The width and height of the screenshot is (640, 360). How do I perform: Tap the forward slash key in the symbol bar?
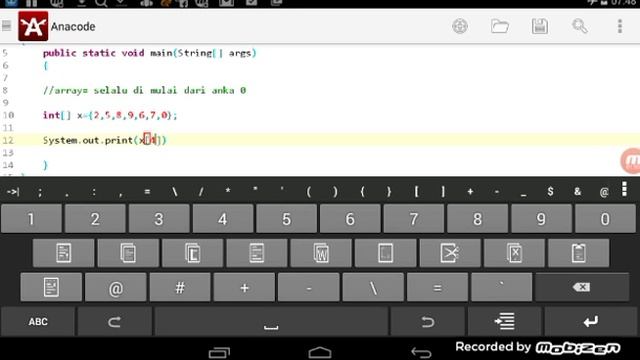(x=201, y=191)
